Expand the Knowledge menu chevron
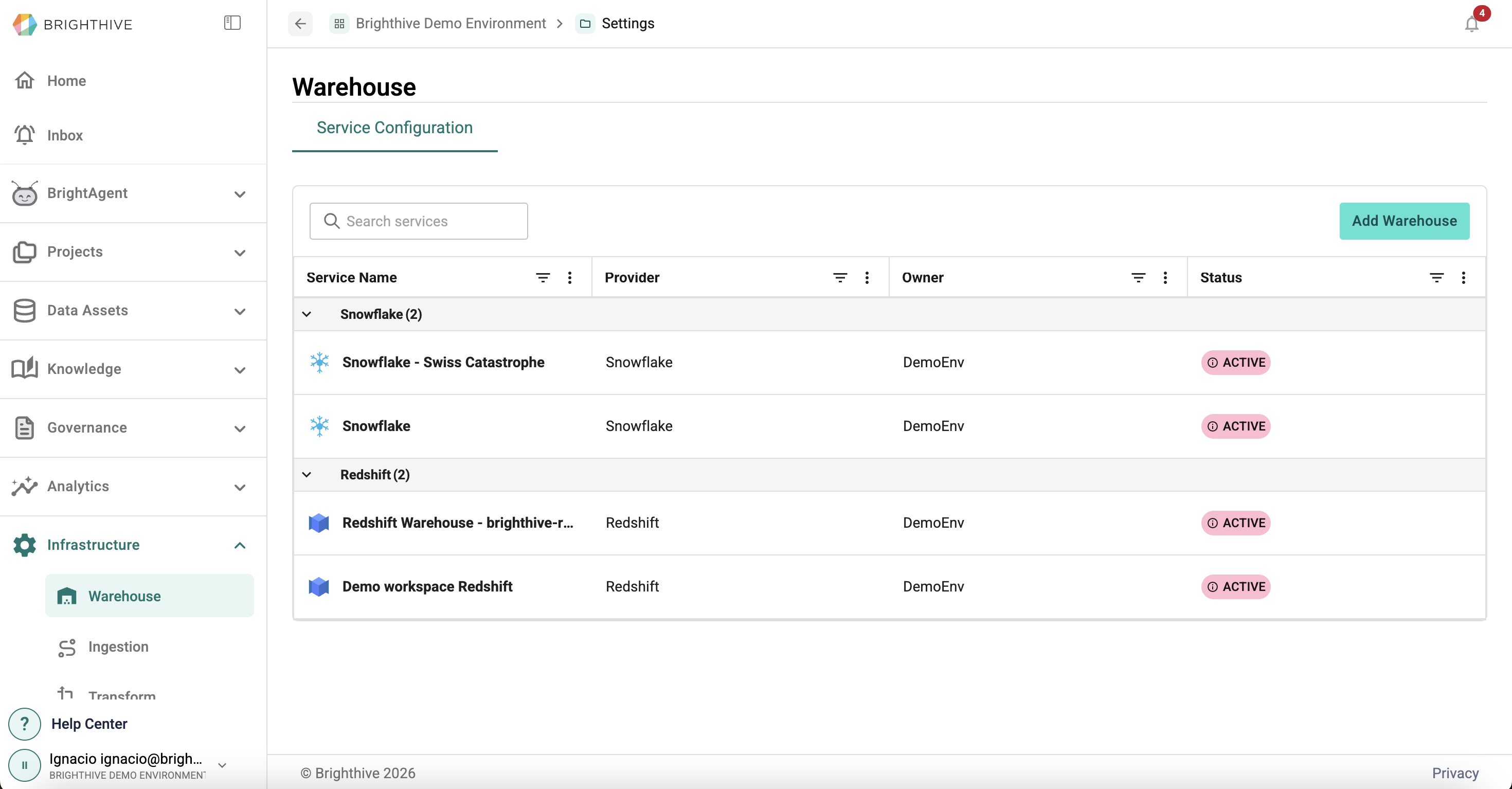Image resolution: width=1512 pixels, height=789 pixels. [x=240, y=370]
